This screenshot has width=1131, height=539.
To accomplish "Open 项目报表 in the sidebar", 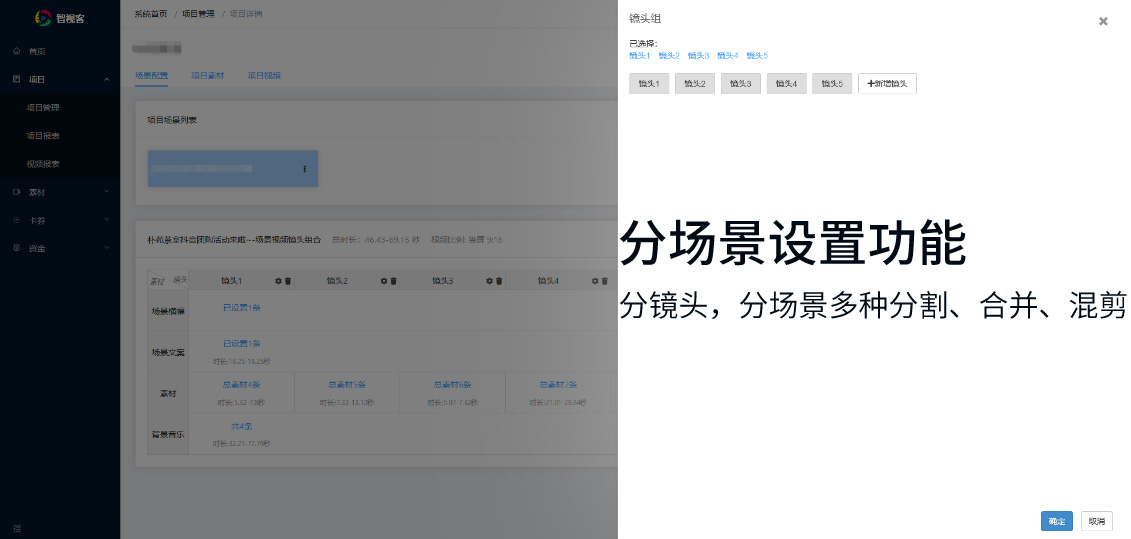I will pos(42,135).
